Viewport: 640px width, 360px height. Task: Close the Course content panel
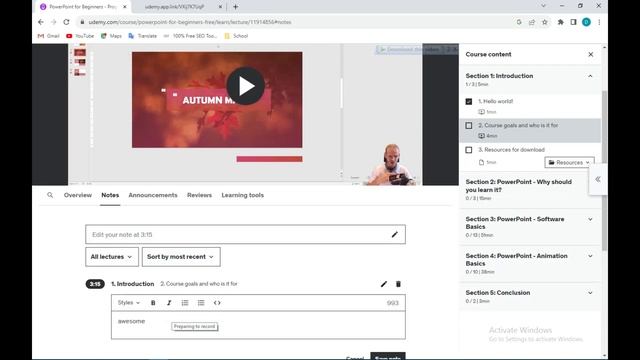(591, 54)
